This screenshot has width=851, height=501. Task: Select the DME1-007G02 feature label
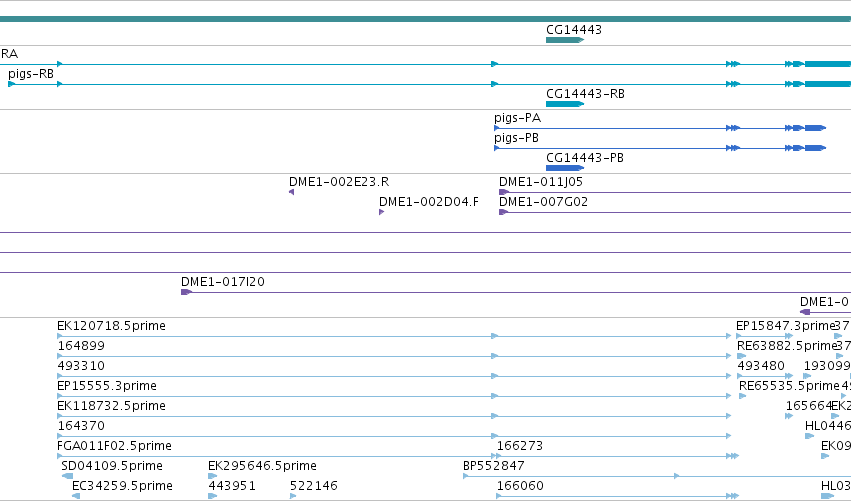[543, 202]
